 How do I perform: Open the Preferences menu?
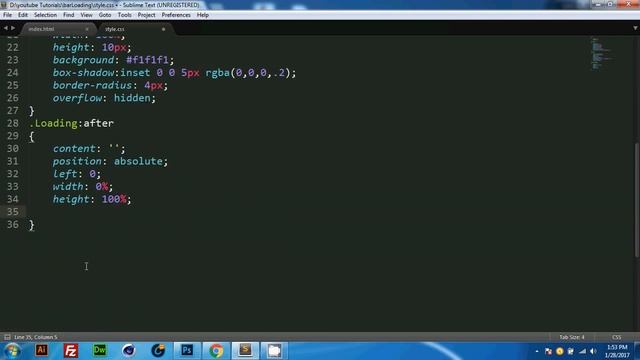click(176, 15)
